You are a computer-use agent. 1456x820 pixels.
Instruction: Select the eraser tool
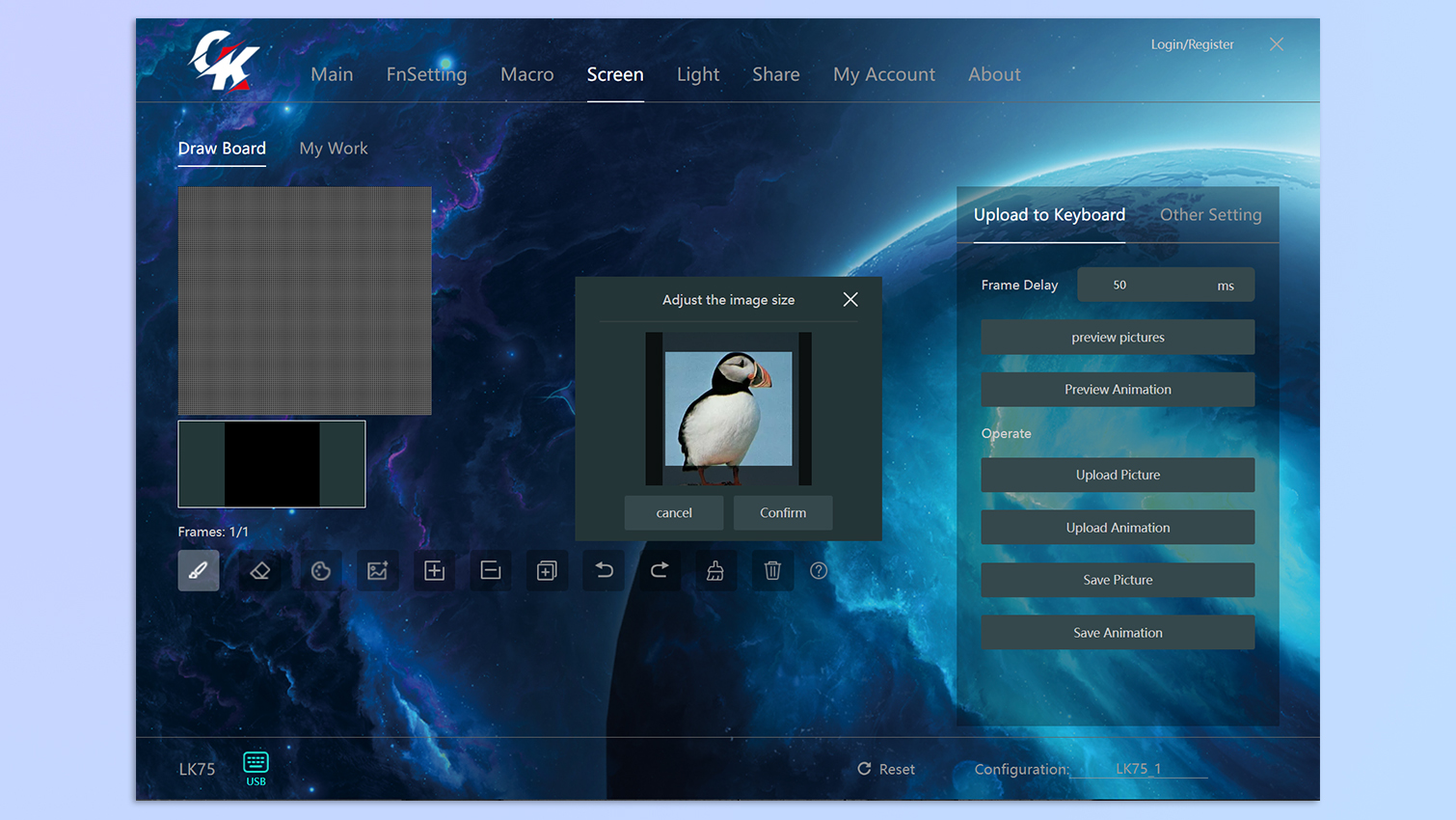[x=259, y=571]
